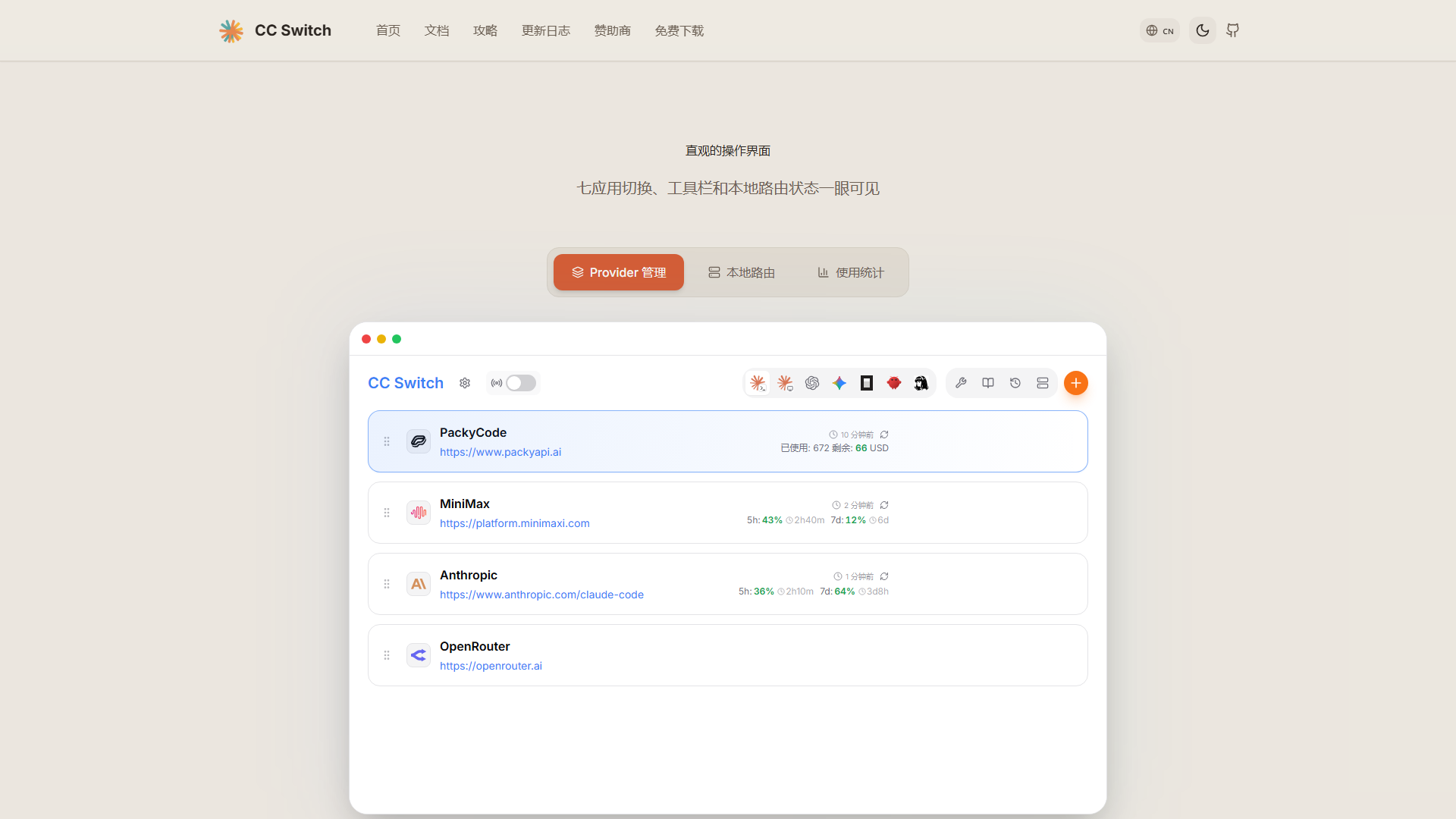Screen dimensions: 1456x819
Task: Open https://www.packyapi.ai link
Action: point(500,452)
